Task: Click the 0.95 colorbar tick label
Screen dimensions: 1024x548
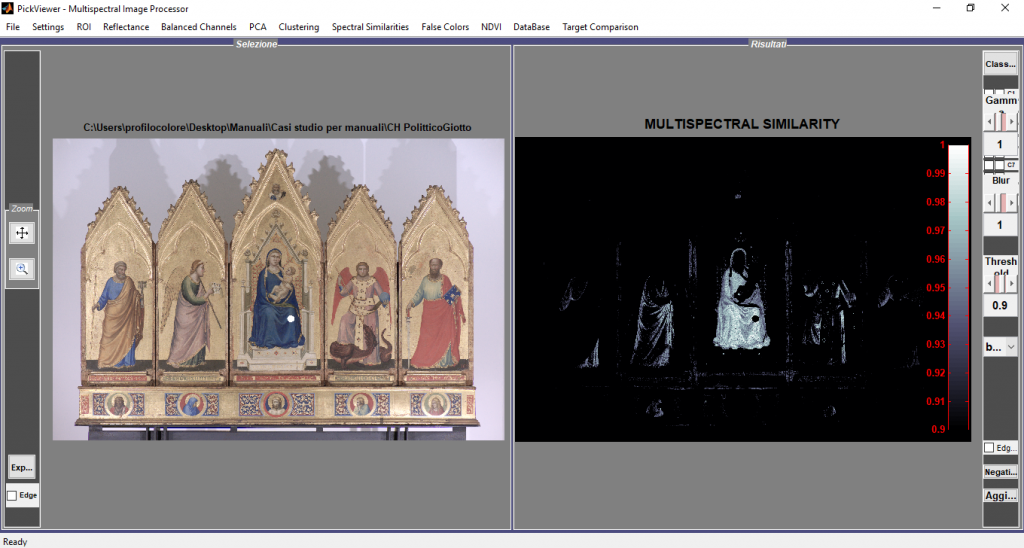Action: (935, 287)
